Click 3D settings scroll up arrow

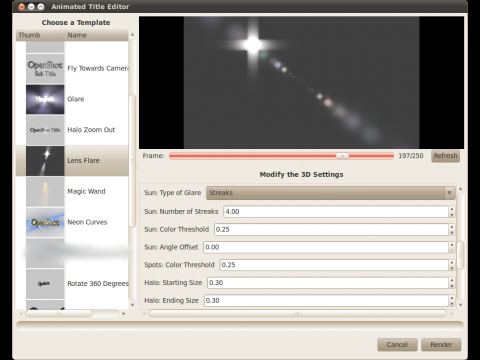(x=460, y=189)
